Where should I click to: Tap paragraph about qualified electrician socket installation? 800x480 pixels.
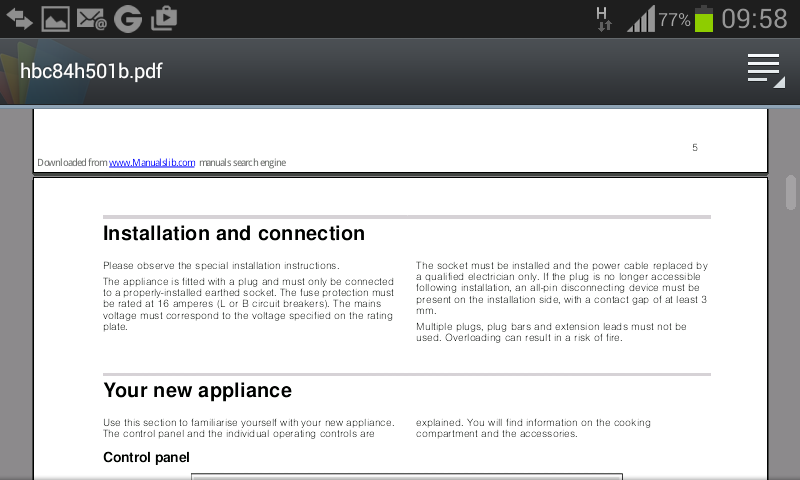[x=562, y=288]
